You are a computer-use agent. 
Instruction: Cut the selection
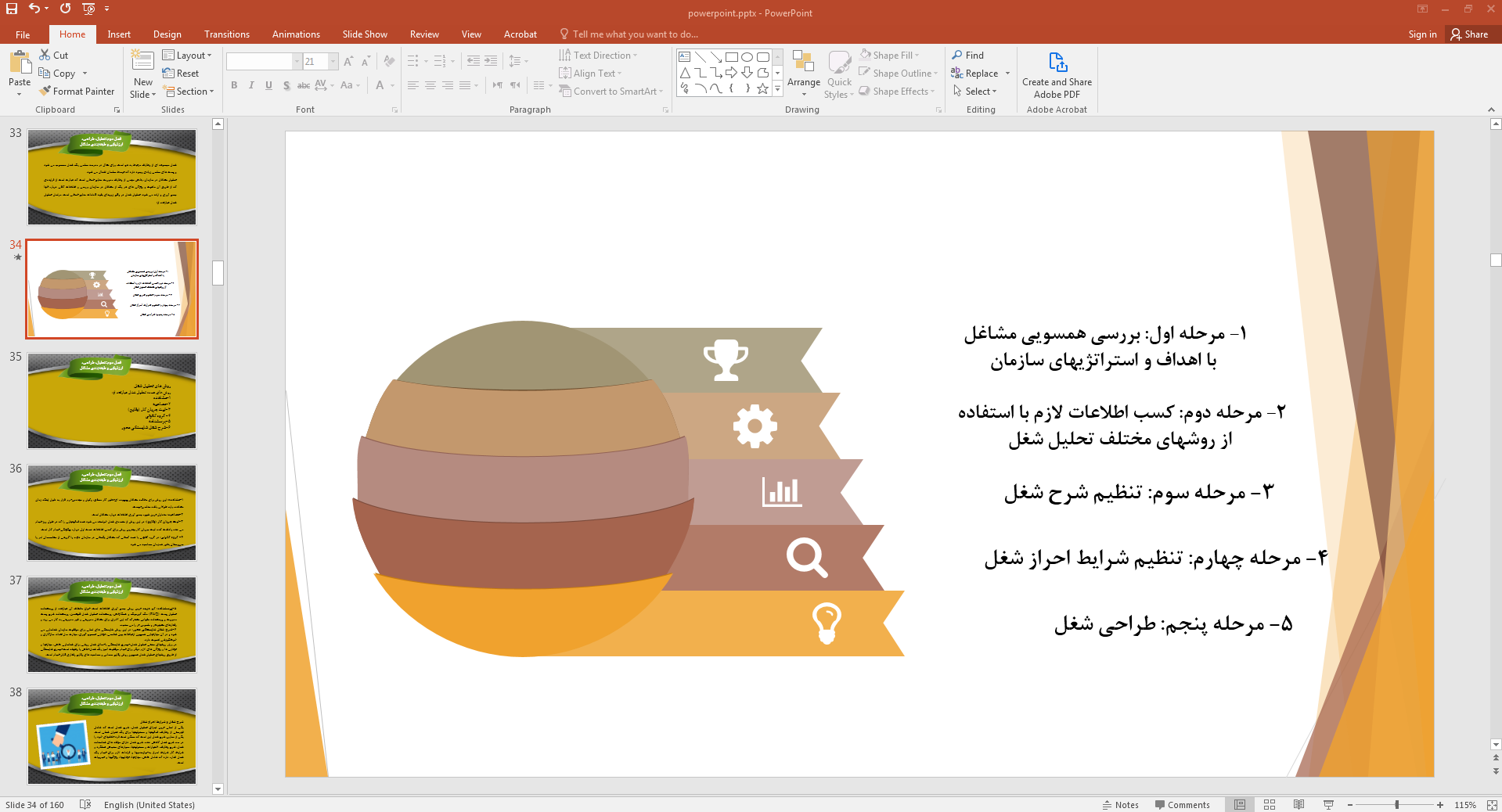pos(54,56)
